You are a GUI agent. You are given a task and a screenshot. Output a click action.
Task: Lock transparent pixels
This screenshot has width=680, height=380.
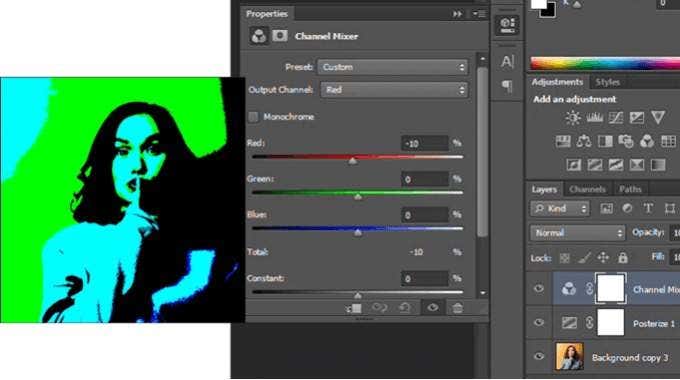(564, 258)
